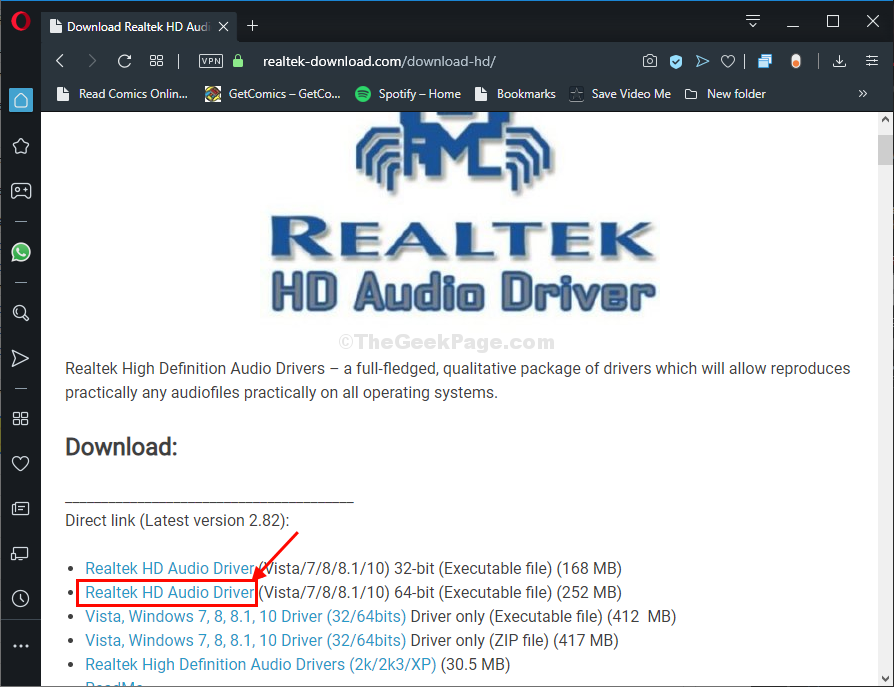The image size is (894, 687).
Task: Add page to bookmarks with heart icon
Action: pyautogui.click(x=729, y=61)
